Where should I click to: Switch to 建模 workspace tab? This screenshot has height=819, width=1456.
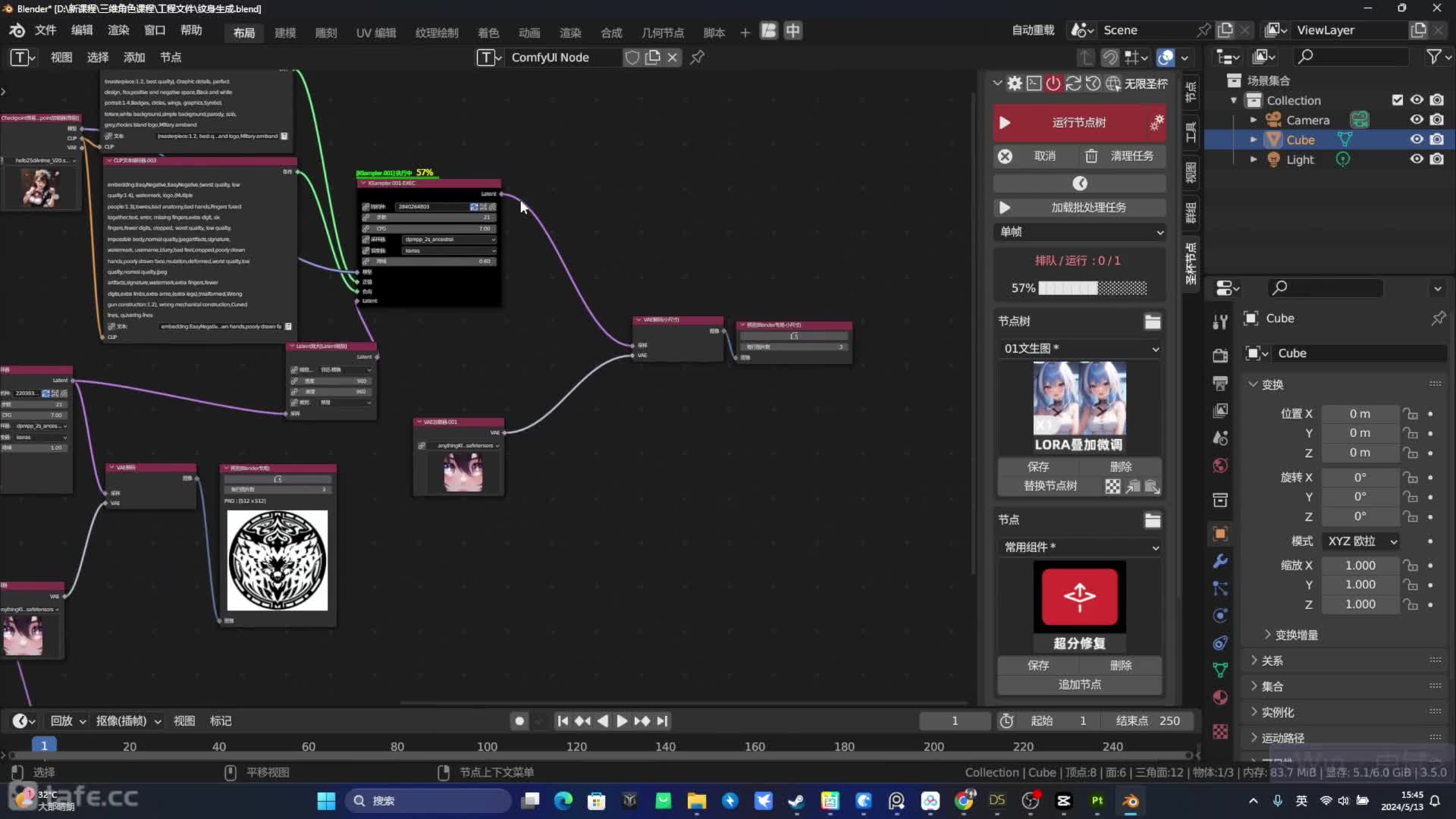click(285, 33)
